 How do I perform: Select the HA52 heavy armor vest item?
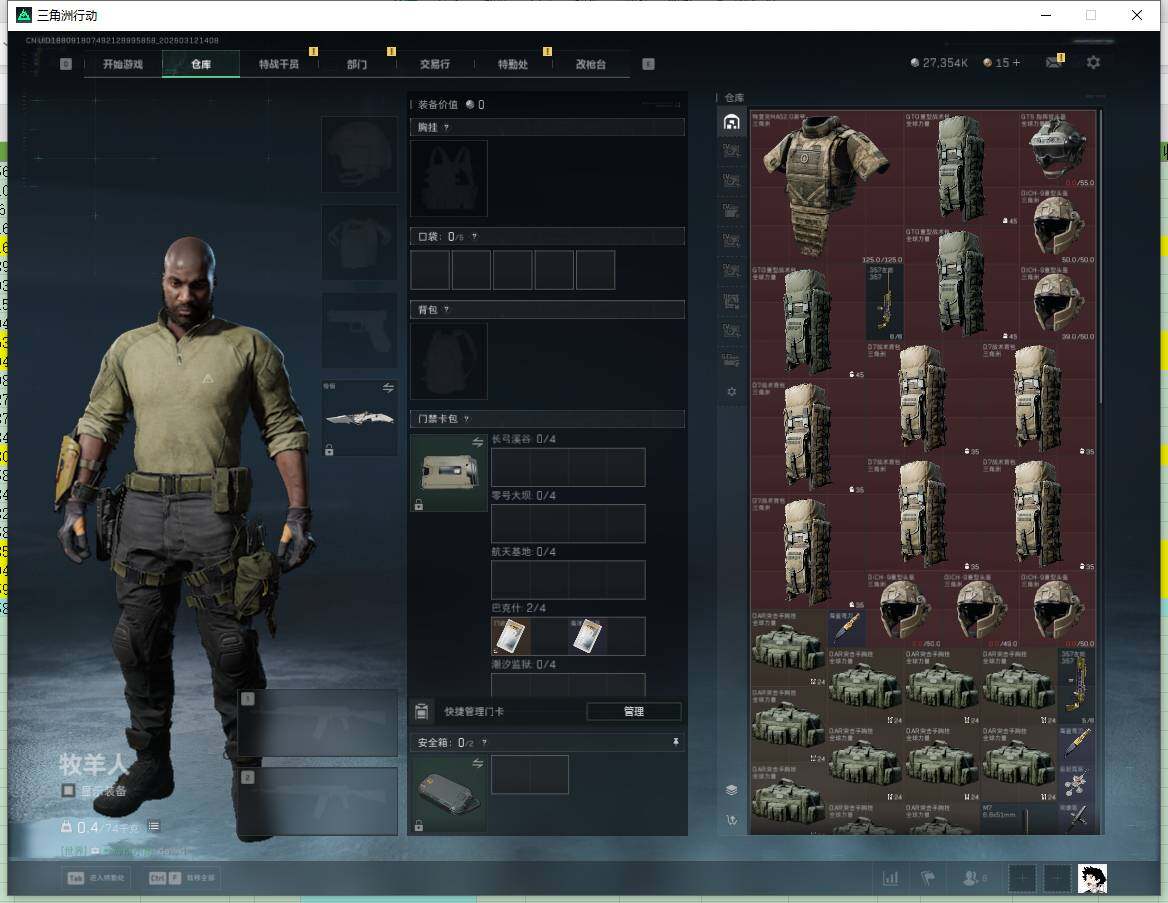coord(827,186)
